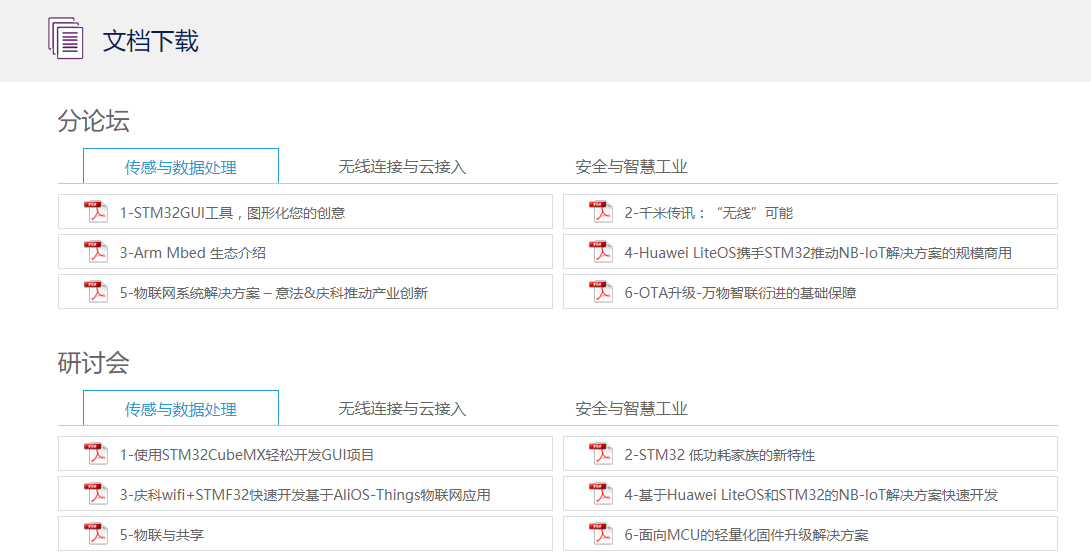Viewport: 1091px width, 558px height.
Task: Click the document download icon in header
Action: [x=66, y=39]
